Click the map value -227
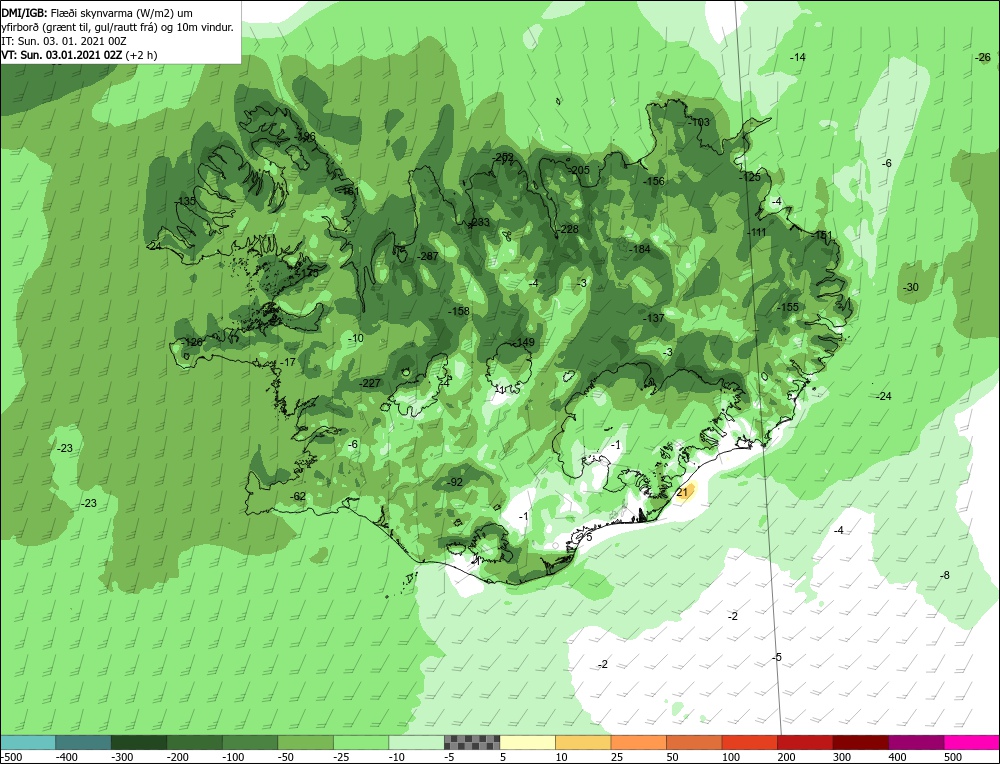Screen dimensions: 1000x764 tap(370, 383)
